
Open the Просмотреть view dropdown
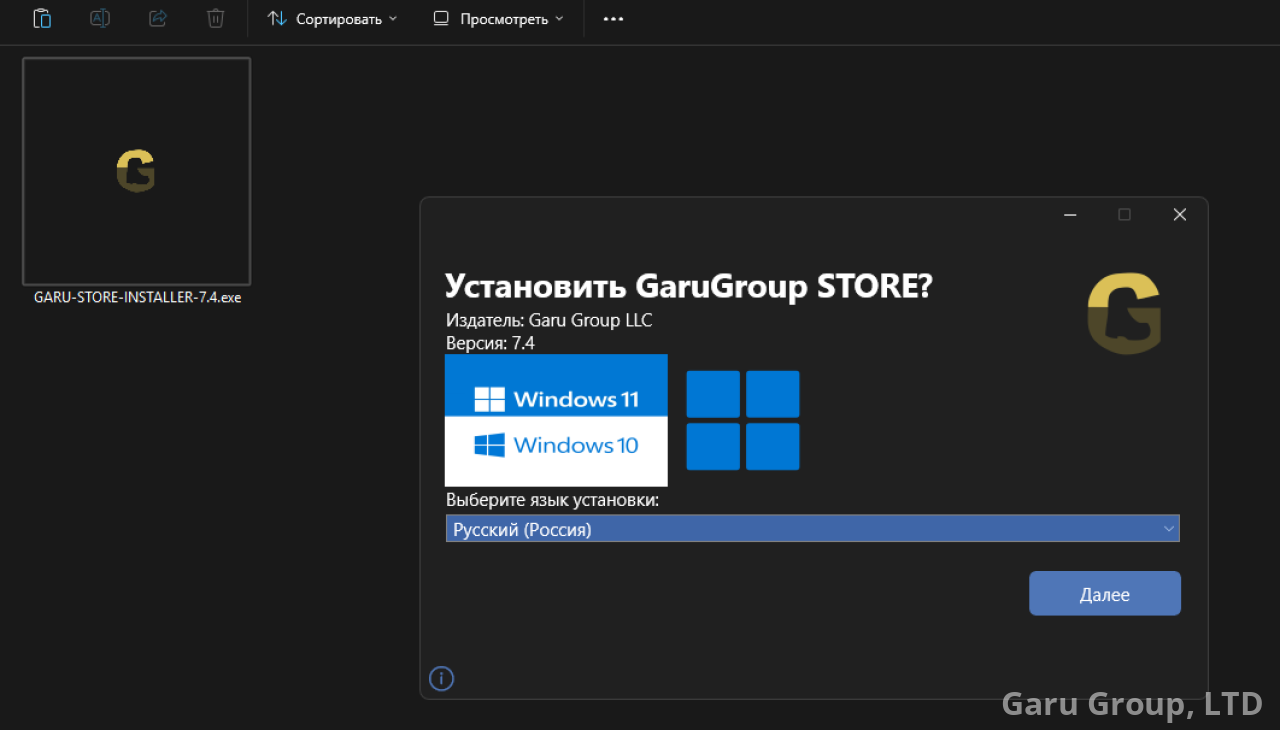point(498,19)
